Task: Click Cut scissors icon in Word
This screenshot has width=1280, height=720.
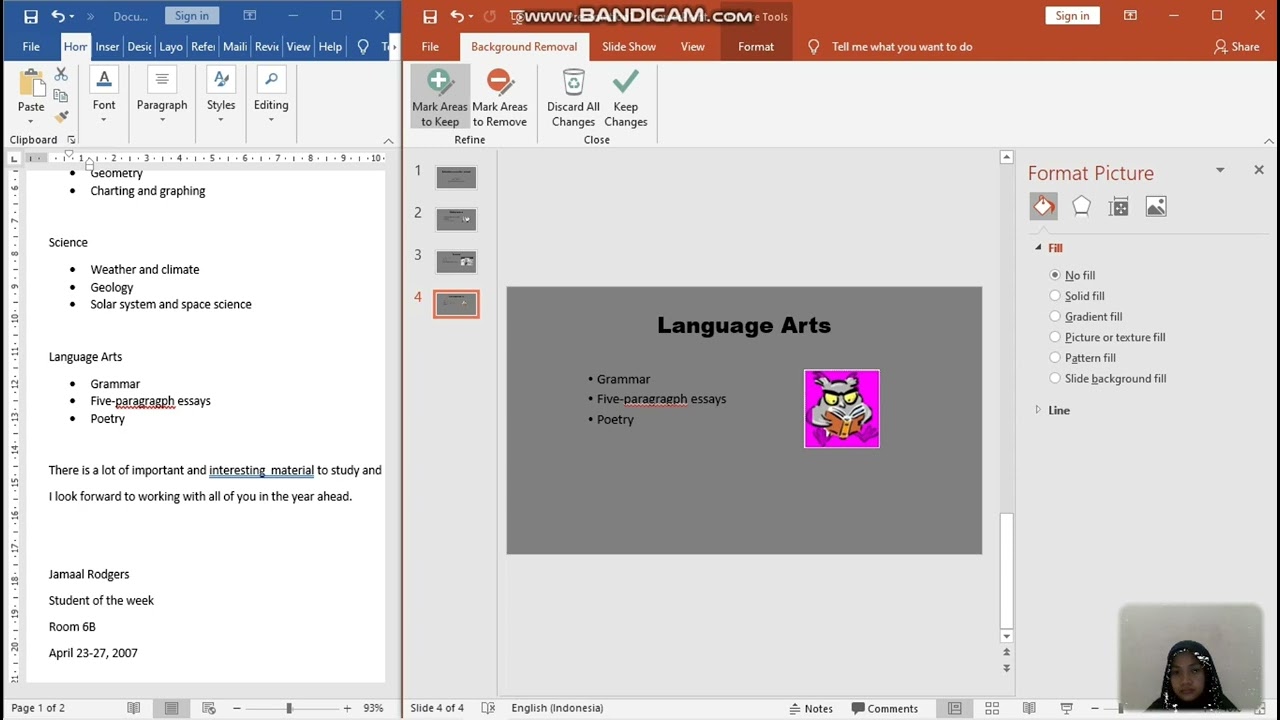Action: [x=61, y=75]
